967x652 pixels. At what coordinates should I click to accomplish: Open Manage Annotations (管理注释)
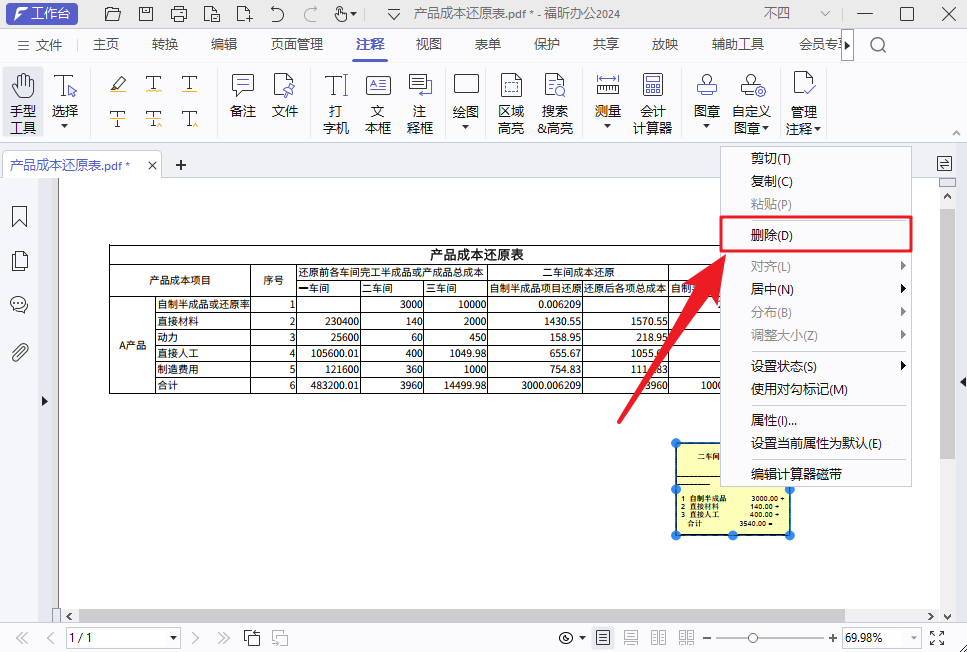[x=803, y=98]
